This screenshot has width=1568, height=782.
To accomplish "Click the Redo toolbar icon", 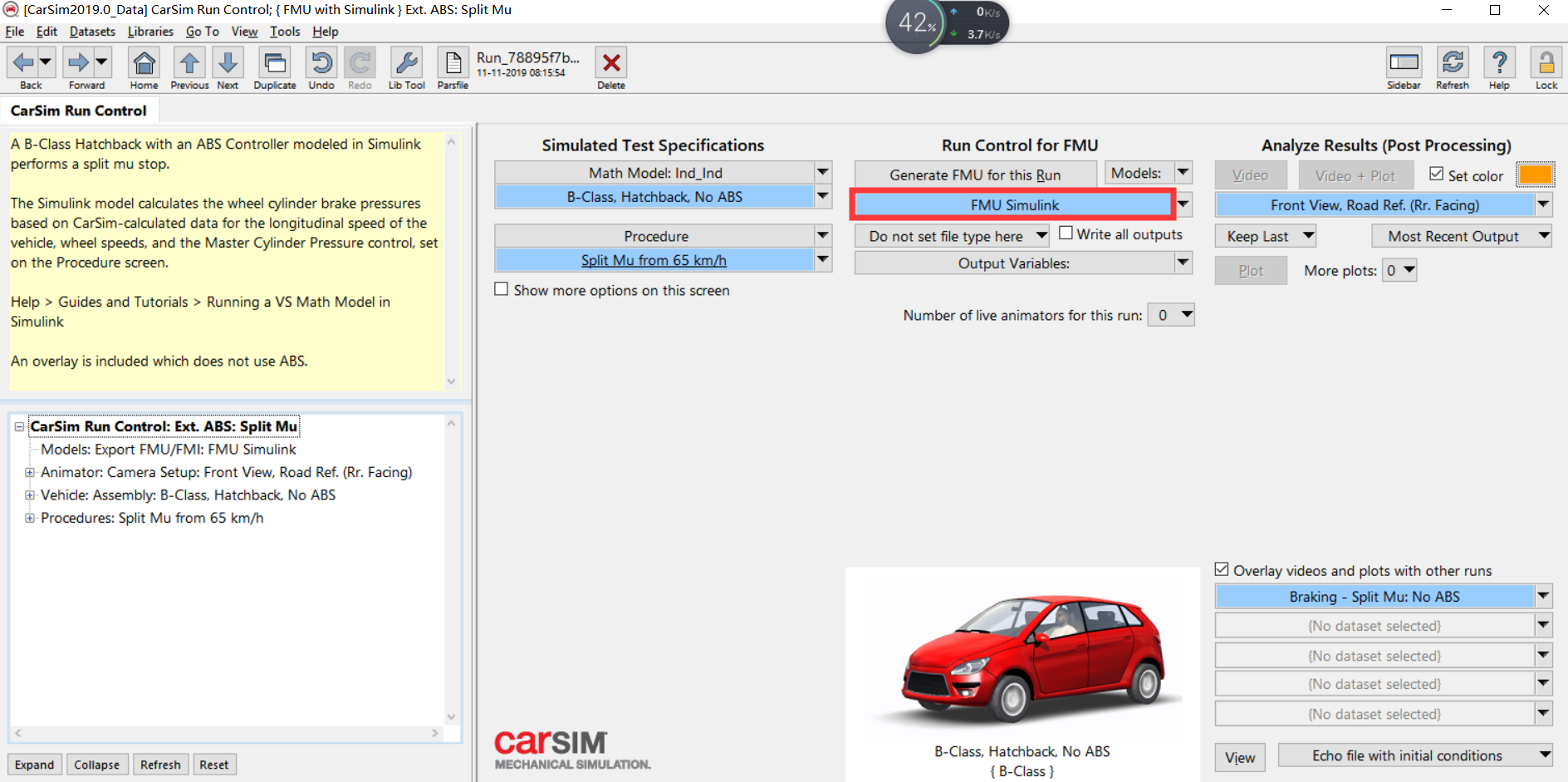I will [360, 63].
